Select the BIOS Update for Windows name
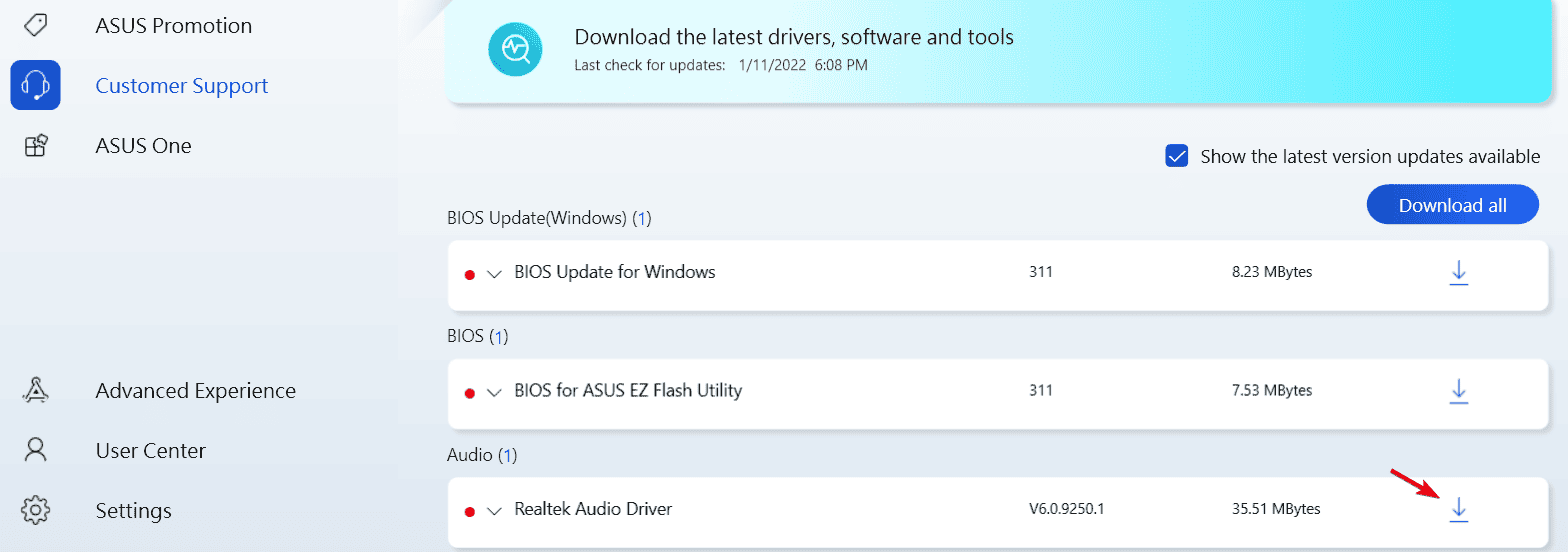 [615, 272]
